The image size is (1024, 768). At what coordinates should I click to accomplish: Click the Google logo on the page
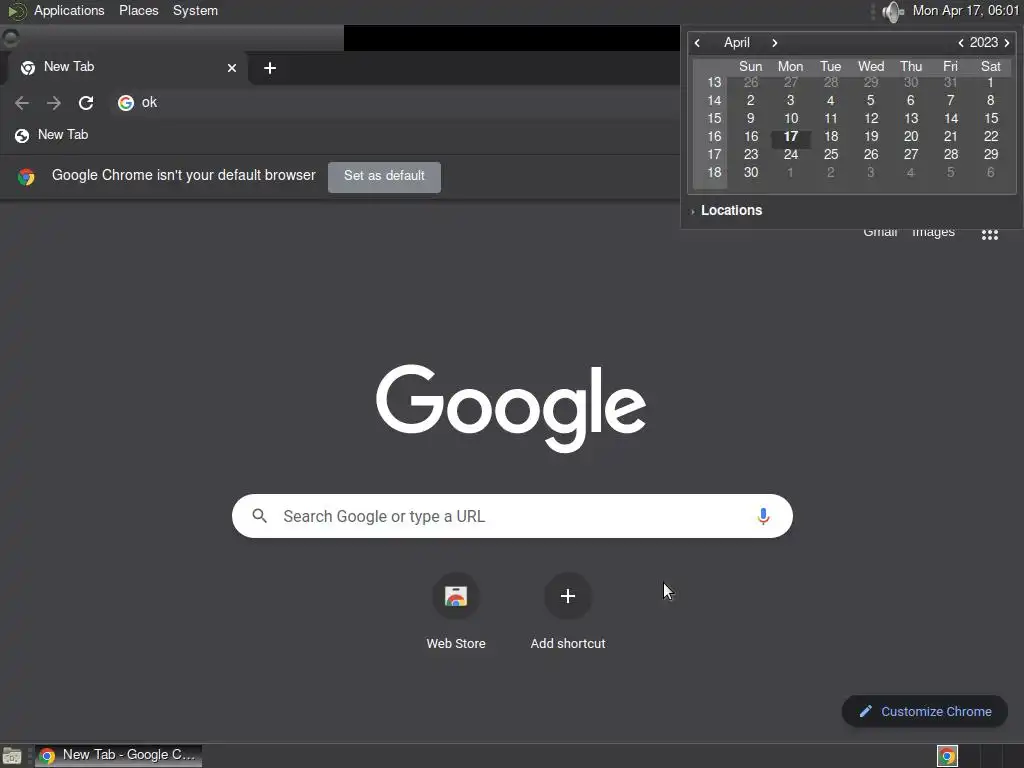click(x=511, y=408)
